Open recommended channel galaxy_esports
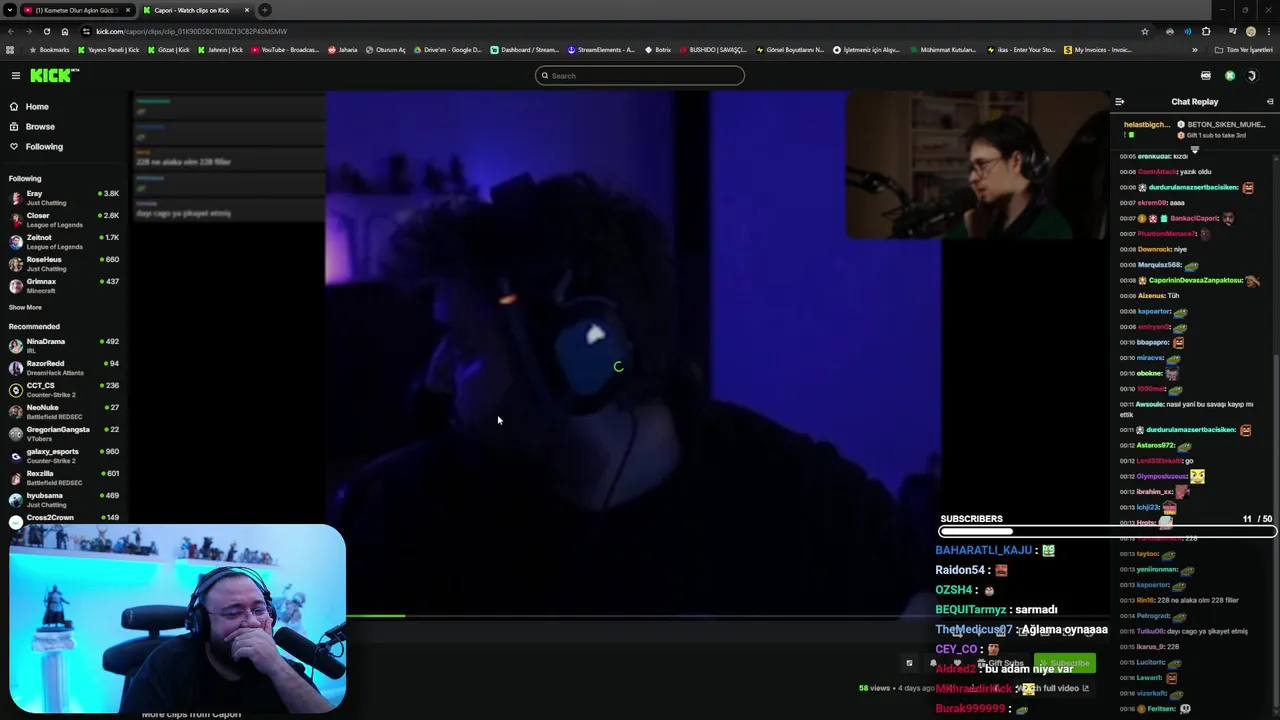The width and height of the screenshot is (1280, 720). point(64,455)
